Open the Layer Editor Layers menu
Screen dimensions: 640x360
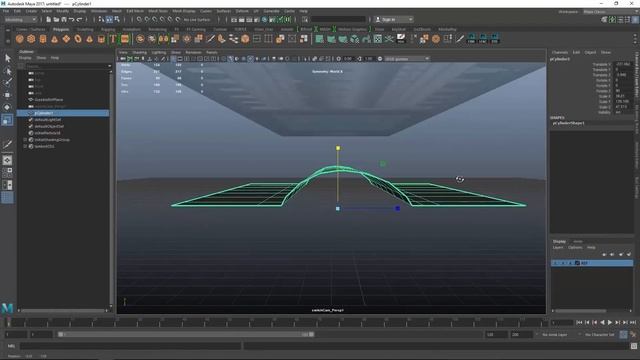(x=558, y=247)
